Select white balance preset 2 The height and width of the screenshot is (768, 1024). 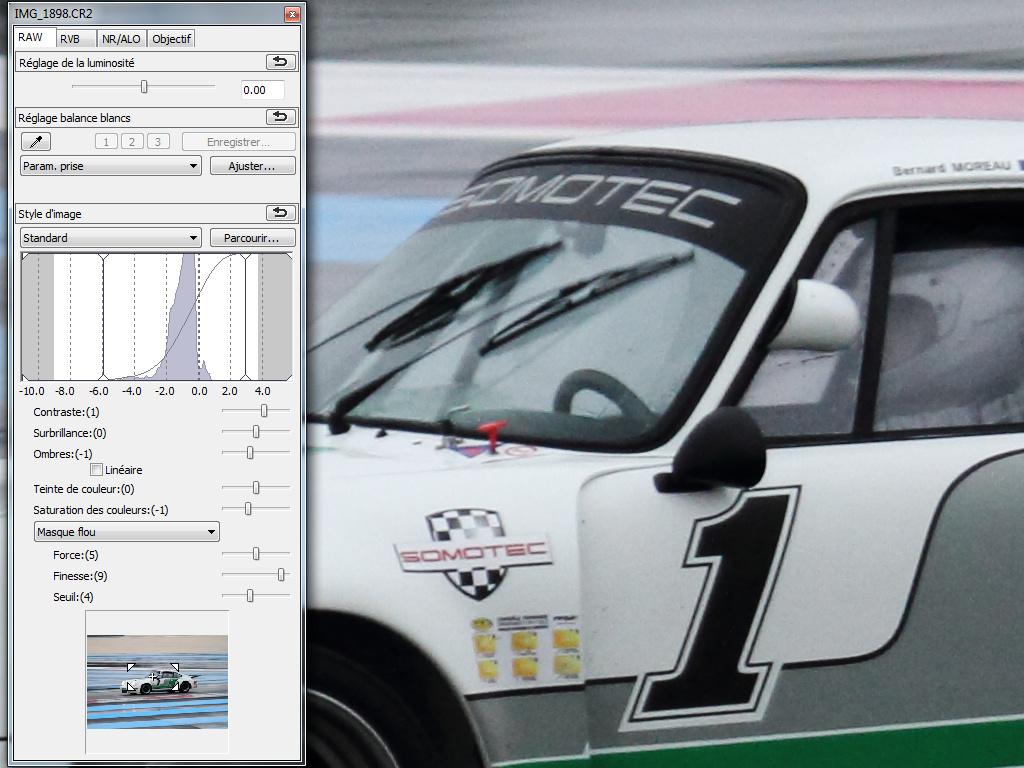(x=132, y=142)
